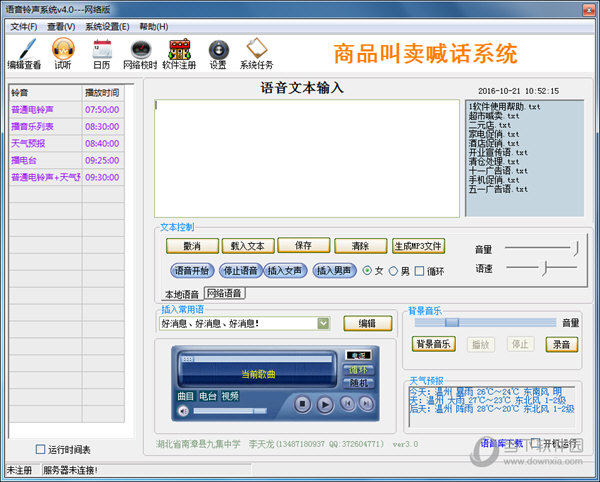Adjust the 语速 speed slider

coord(541,268)
